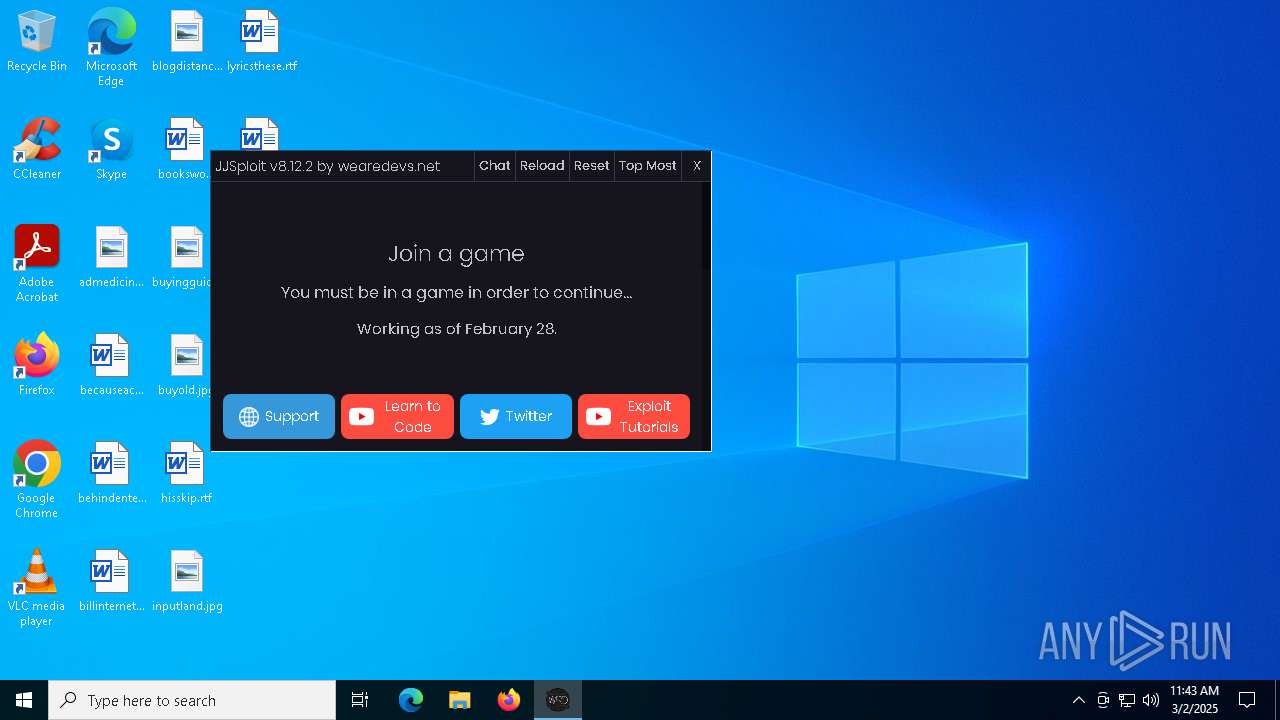This screenshot has width=1280, height=720.
Task: Select VLC media player shortcut
Action: 37,588
